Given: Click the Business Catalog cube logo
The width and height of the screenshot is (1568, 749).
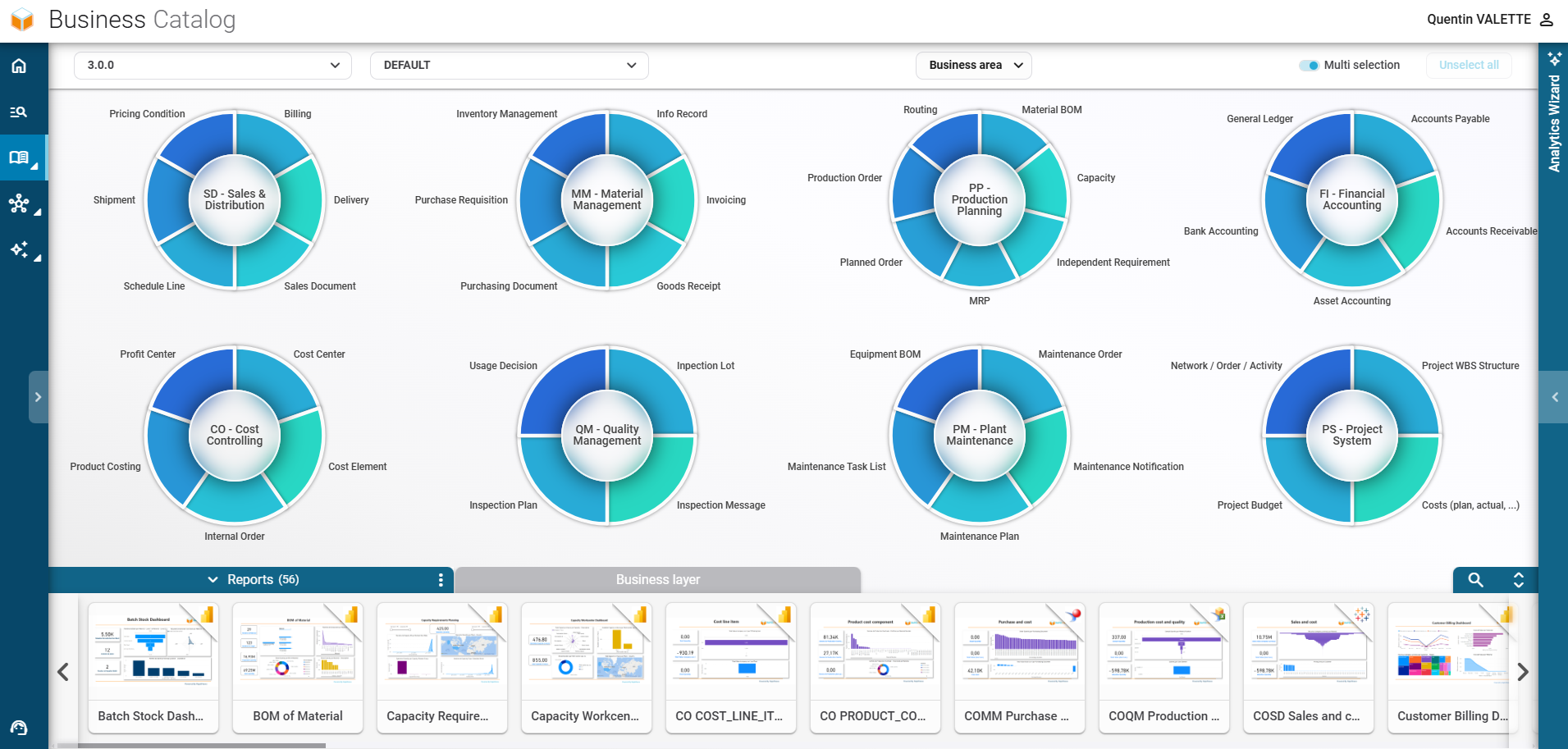Looking at the screenshot, I should pyautogui.click(x=22, y=20).
